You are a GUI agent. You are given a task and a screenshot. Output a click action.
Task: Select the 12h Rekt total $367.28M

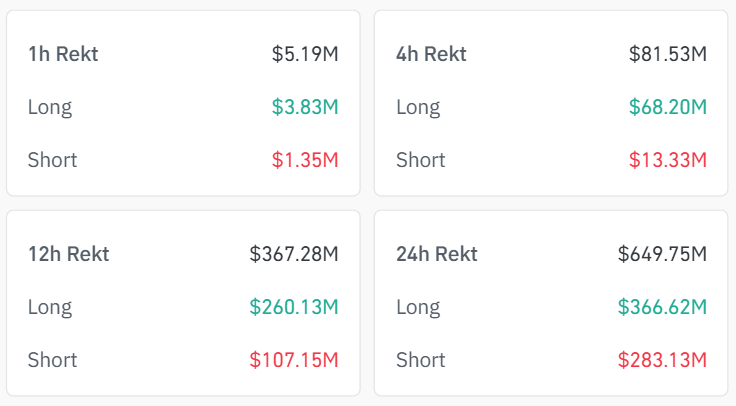(x=294, y=254)
